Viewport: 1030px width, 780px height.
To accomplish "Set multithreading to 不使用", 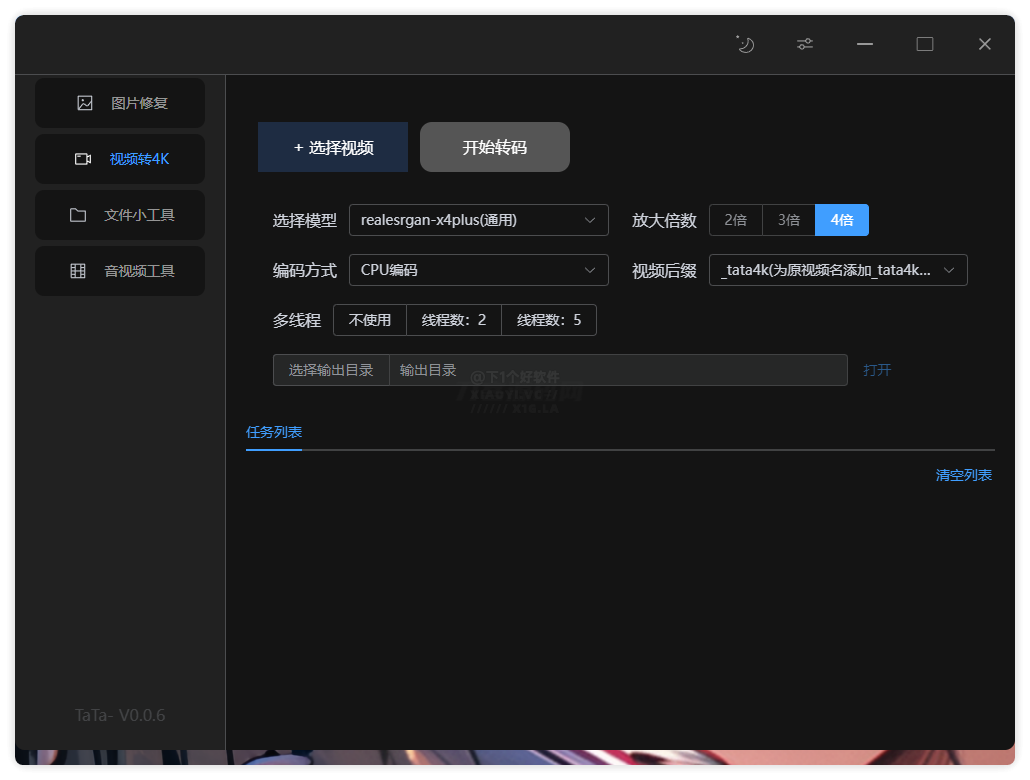I will point(369,320).
